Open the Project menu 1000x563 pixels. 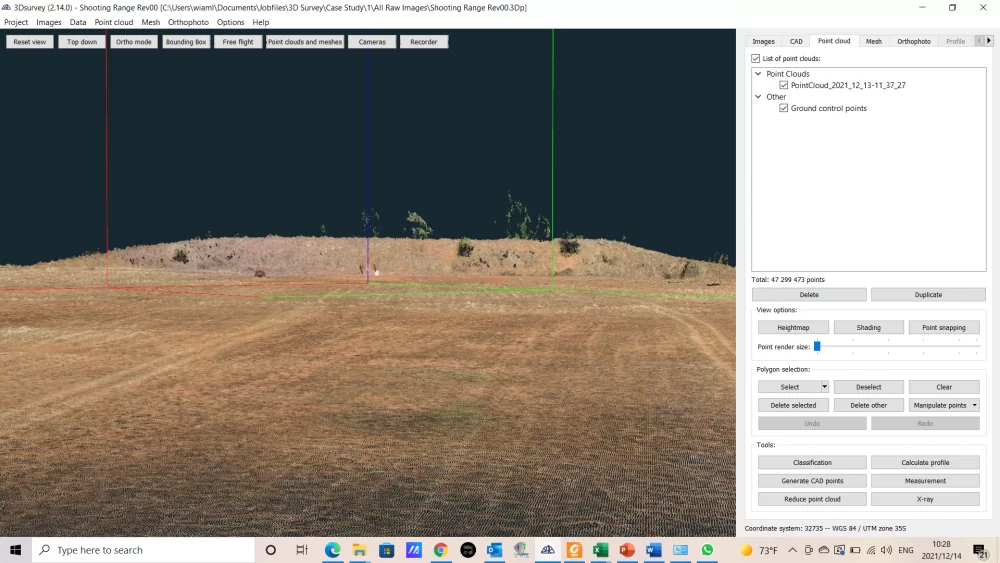[x=16, y=22]
